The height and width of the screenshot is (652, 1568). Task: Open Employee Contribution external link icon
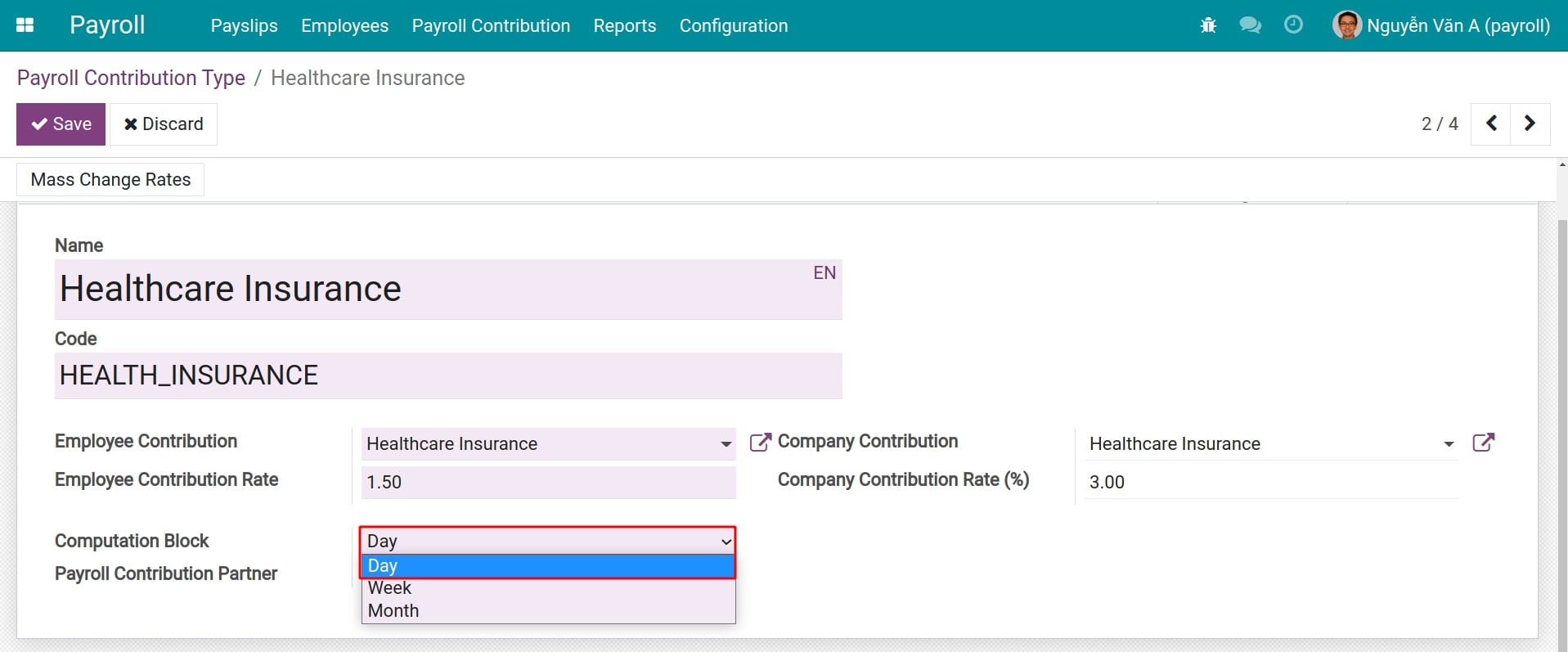coord(760,443)
